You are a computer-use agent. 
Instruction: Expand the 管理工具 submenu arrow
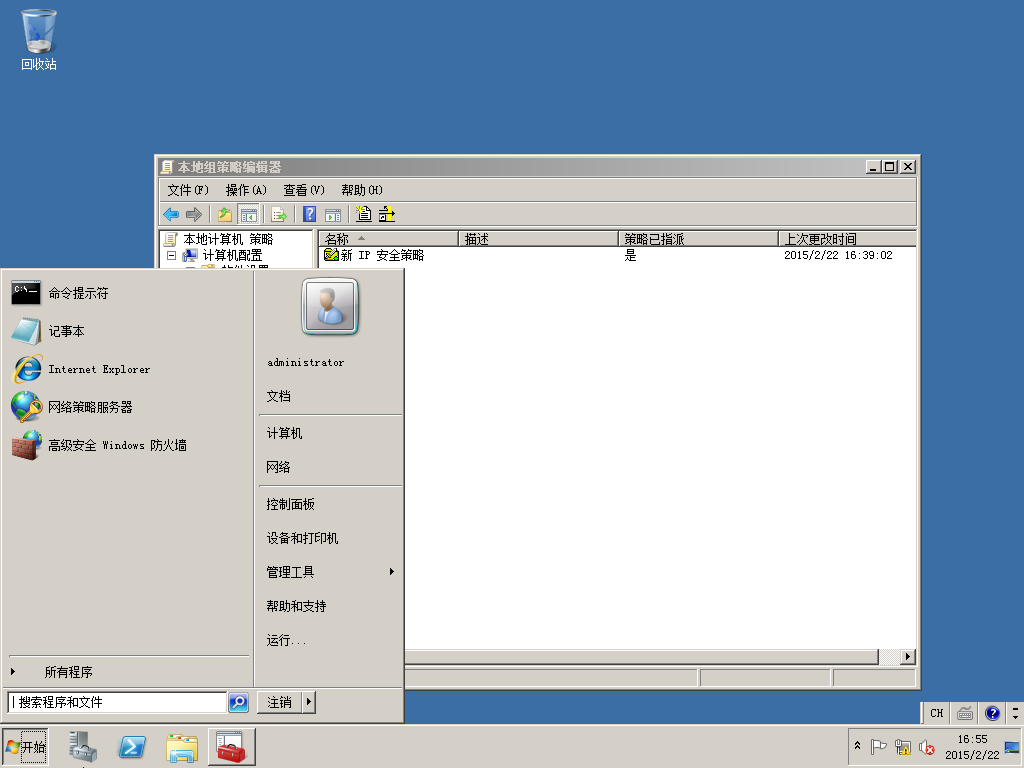391,571
